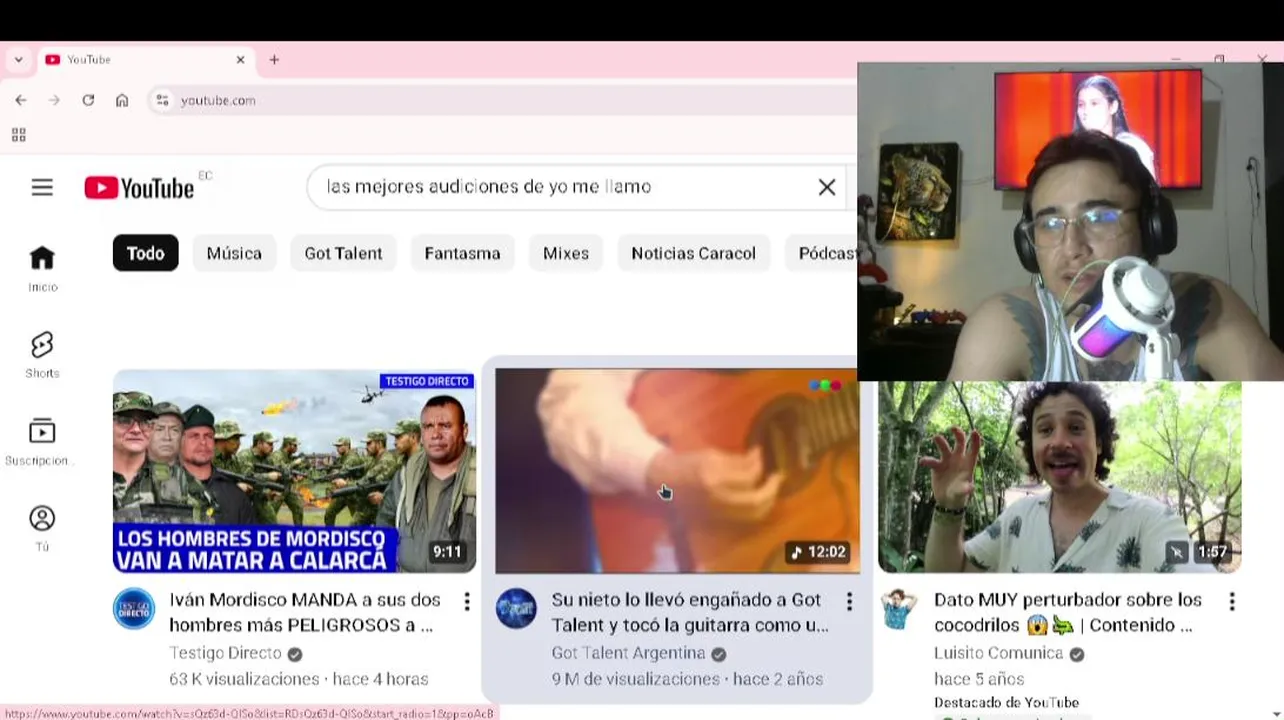Open the 'Dato MUY perturbador' video title
This screenshot has height=720, width=1284.
pos(1068,612)
